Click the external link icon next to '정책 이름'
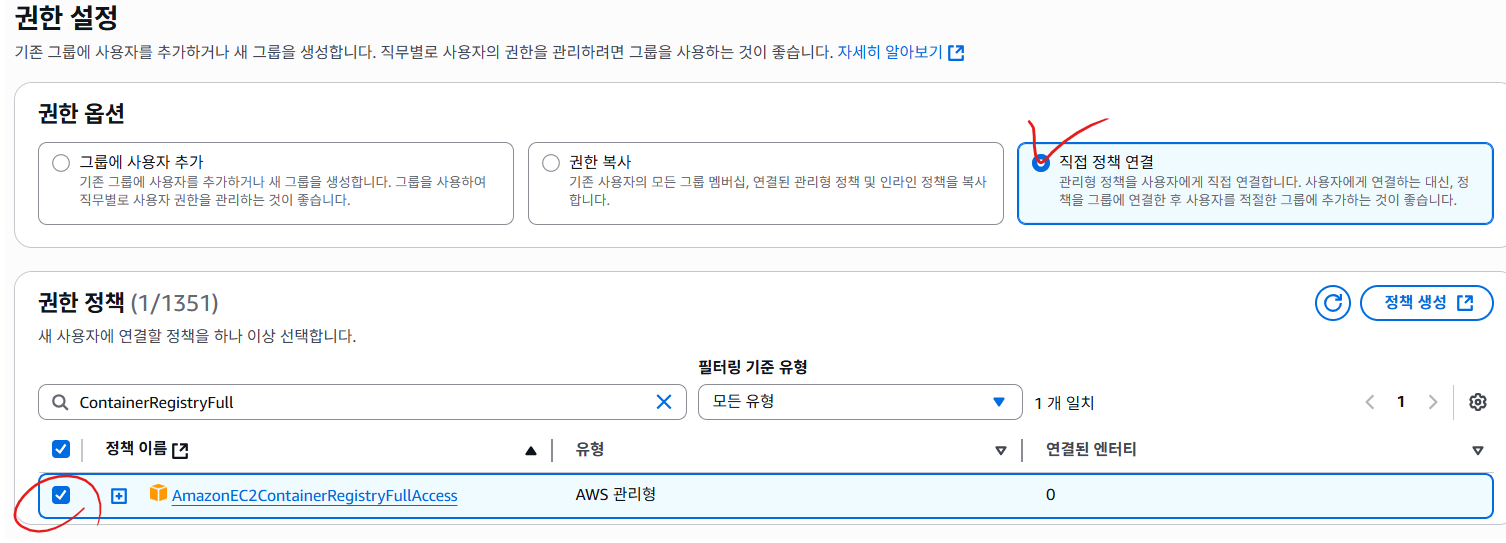Image resolution: width=1506 pixels, height=543 pixels. coord(180,450)
